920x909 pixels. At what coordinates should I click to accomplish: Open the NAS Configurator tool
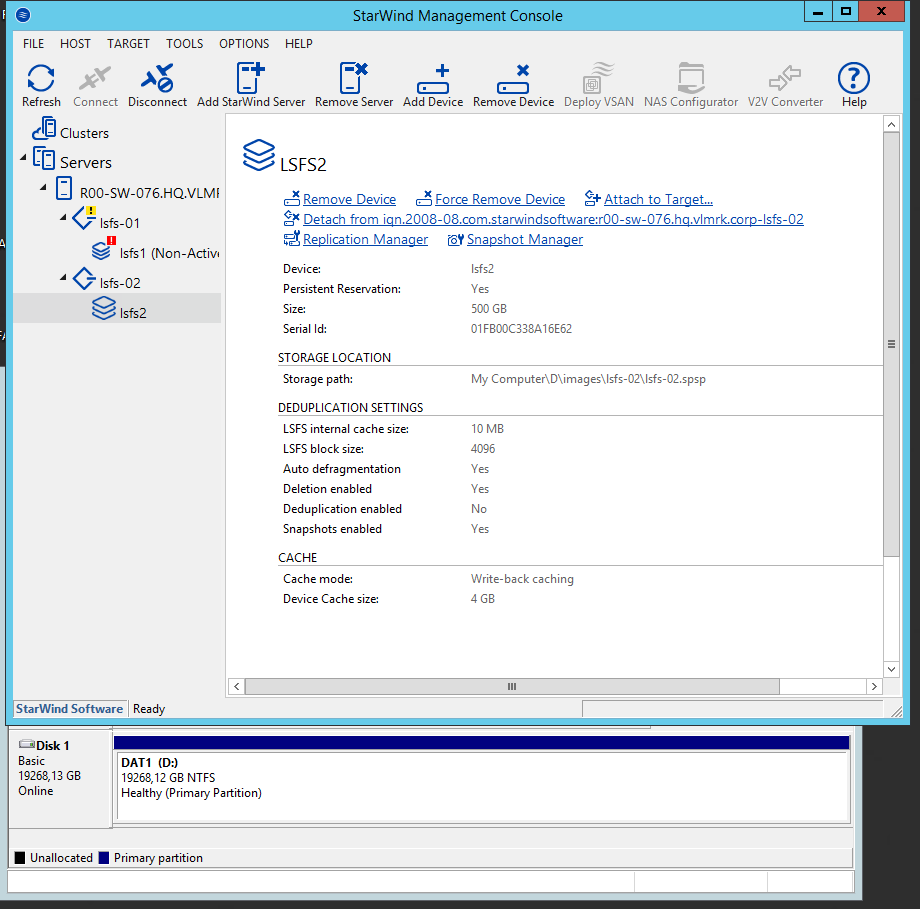pyautogui.click(x=691, y=77)
